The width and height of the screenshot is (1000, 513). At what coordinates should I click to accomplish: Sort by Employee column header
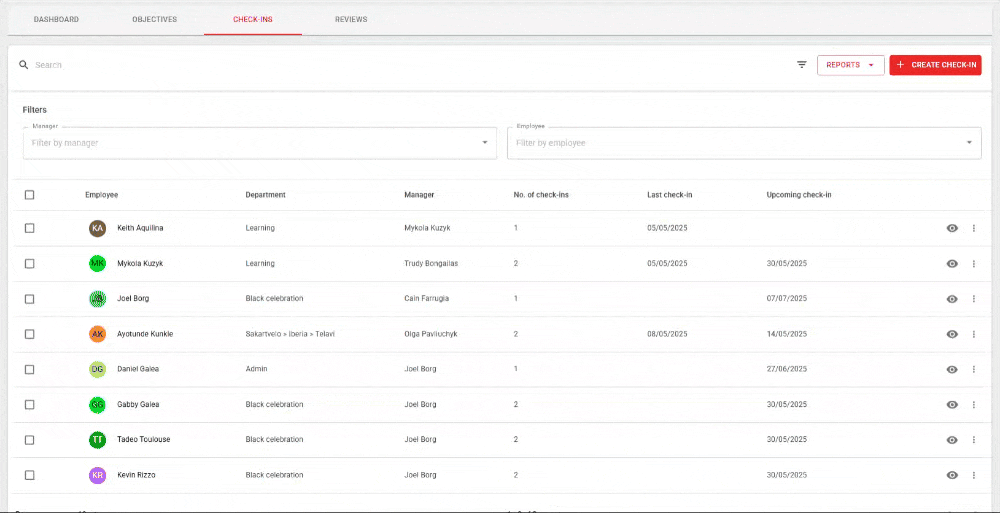101,195
